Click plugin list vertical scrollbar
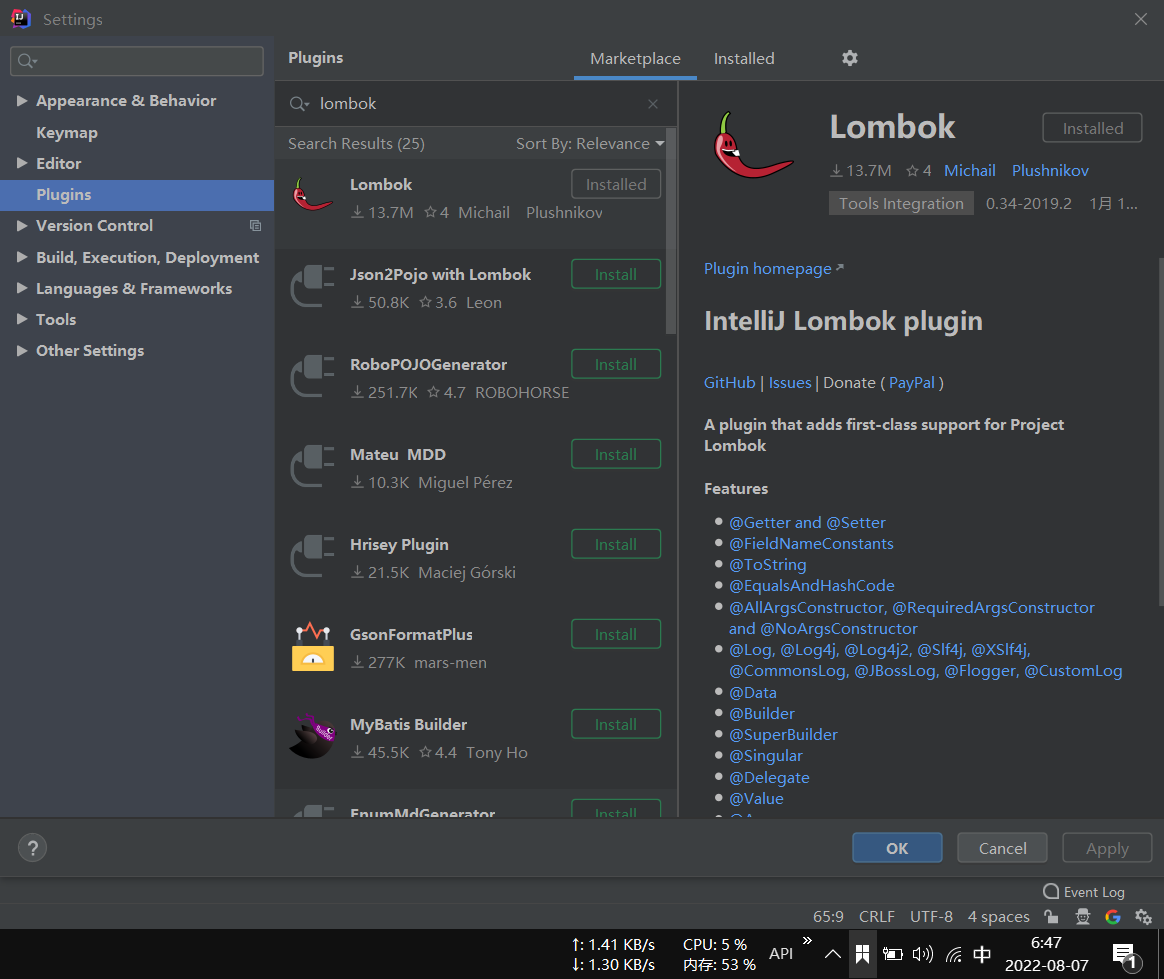 point(671,234)
